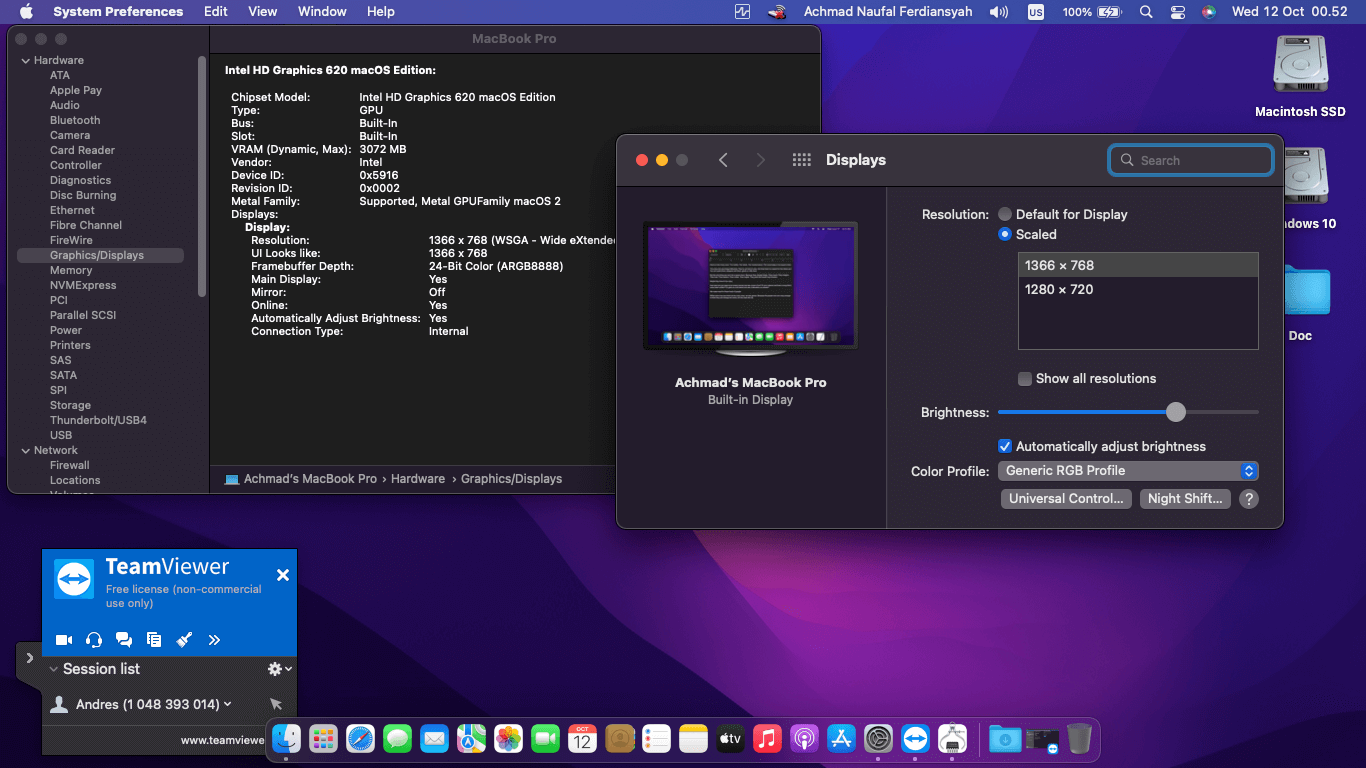Image resolution: width=1366 pixels, height=768 pixels.
Task: Open the Color Profile dropdown
Action: [x=1128, y=471]
